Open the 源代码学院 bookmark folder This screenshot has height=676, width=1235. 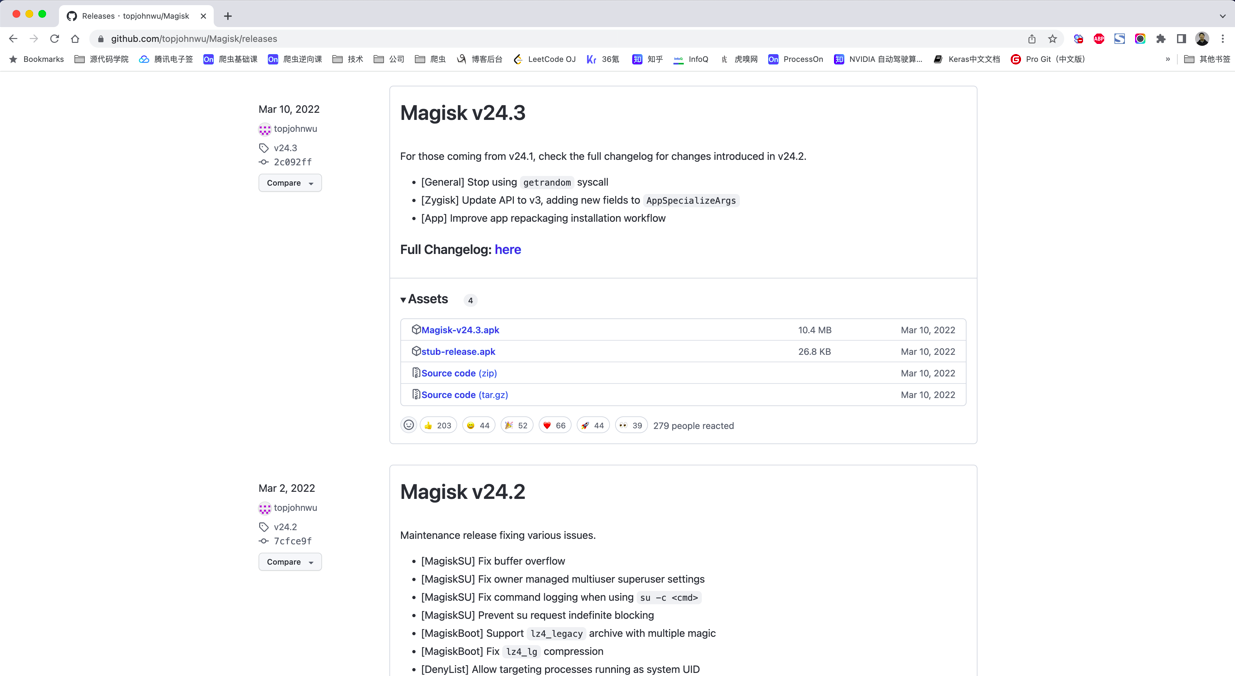pos(101,59)
